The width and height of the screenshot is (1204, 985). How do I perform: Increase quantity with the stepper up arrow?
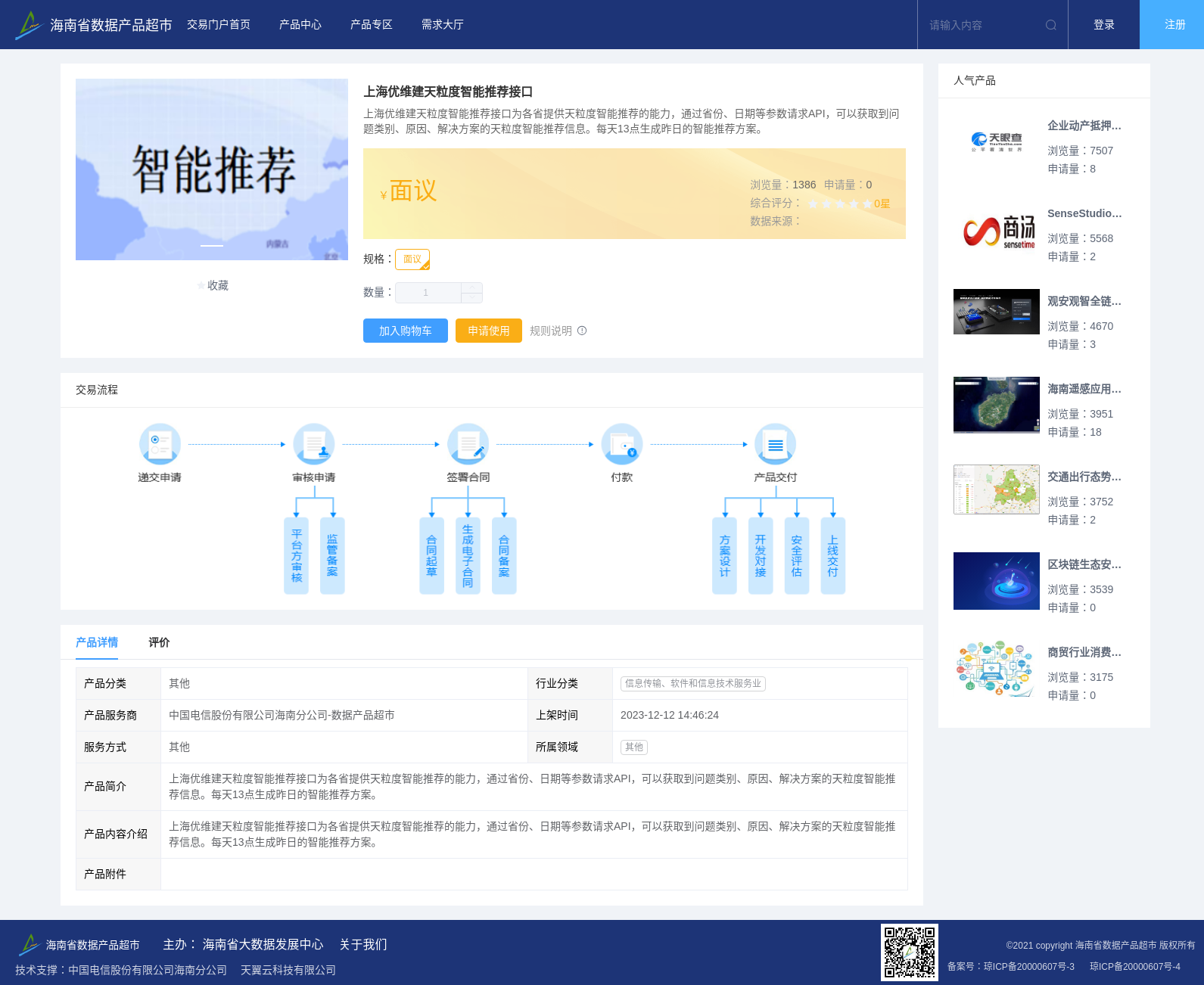coord(472,287)
